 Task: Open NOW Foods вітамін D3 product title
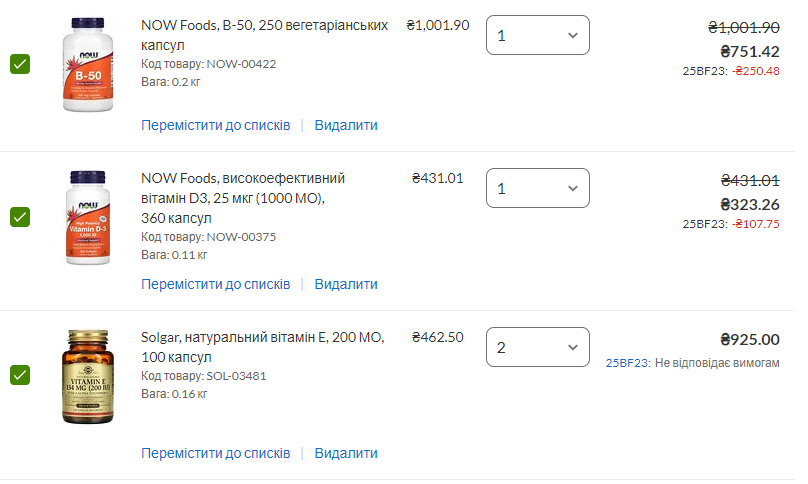coord(243,198)
